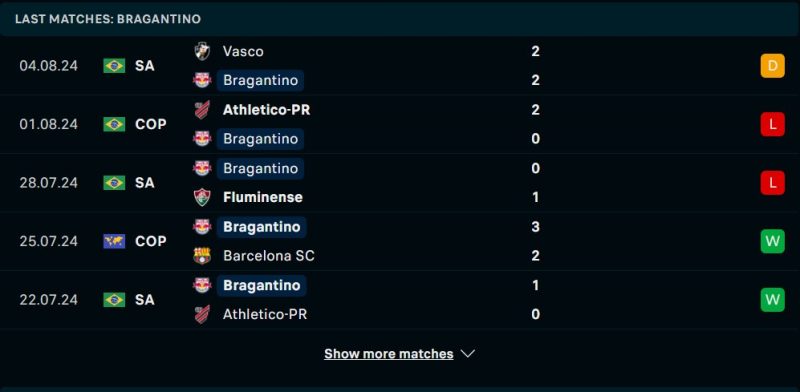Click COP competition label on 01.08.24 row
The image size is (800, 392).
[151, 124]
